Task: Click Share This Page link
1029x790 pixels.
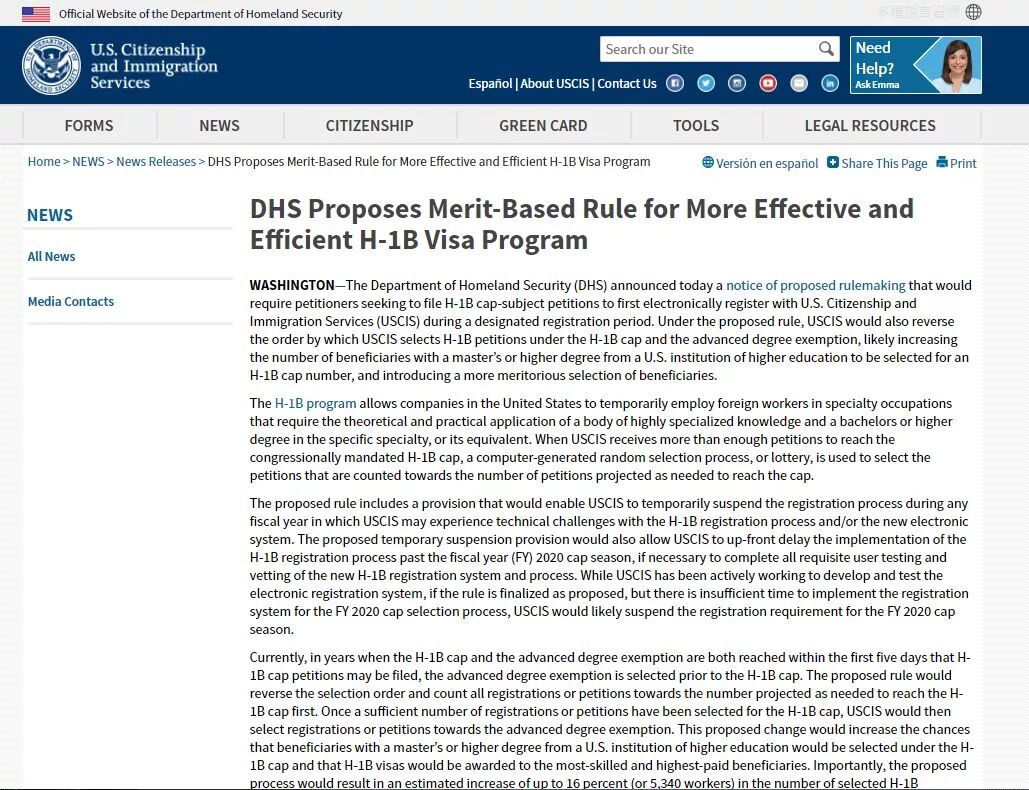Action: pyautogui.click(x=884, y=163)
